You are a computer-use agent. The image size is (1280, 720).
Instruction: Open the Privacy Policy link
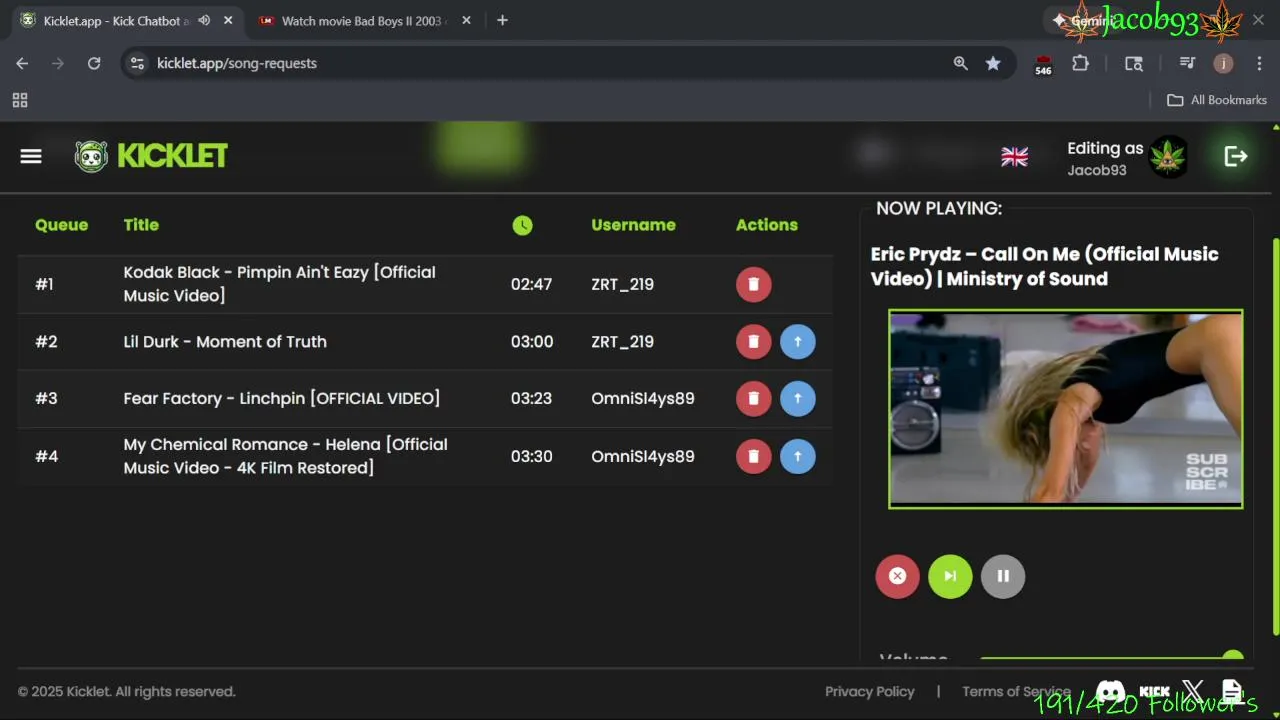pos(869,691)
